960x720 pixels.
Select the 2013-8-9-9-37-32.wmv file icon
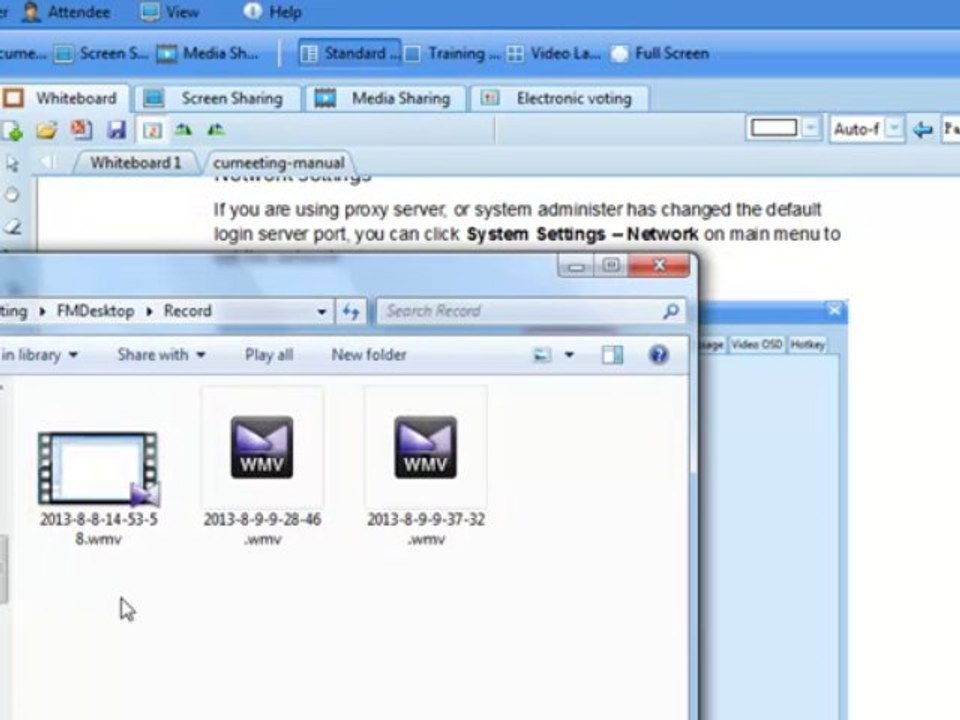pyautogui.click(x=426, y=448)
